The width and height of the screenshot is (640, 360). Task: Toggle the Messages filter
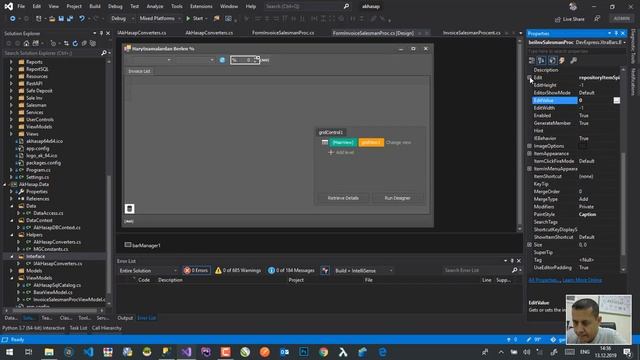pos(291,270)
